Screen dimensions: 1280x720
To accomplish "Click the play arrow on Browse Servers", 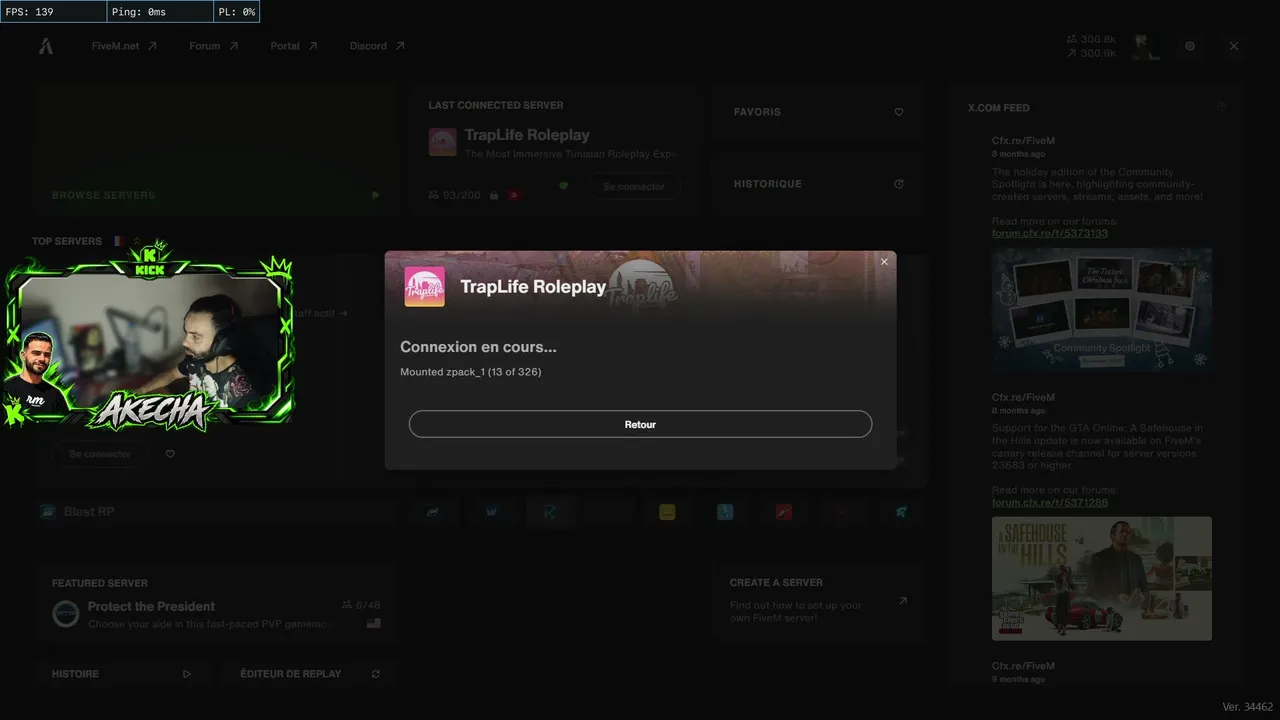I will [376, 195].
